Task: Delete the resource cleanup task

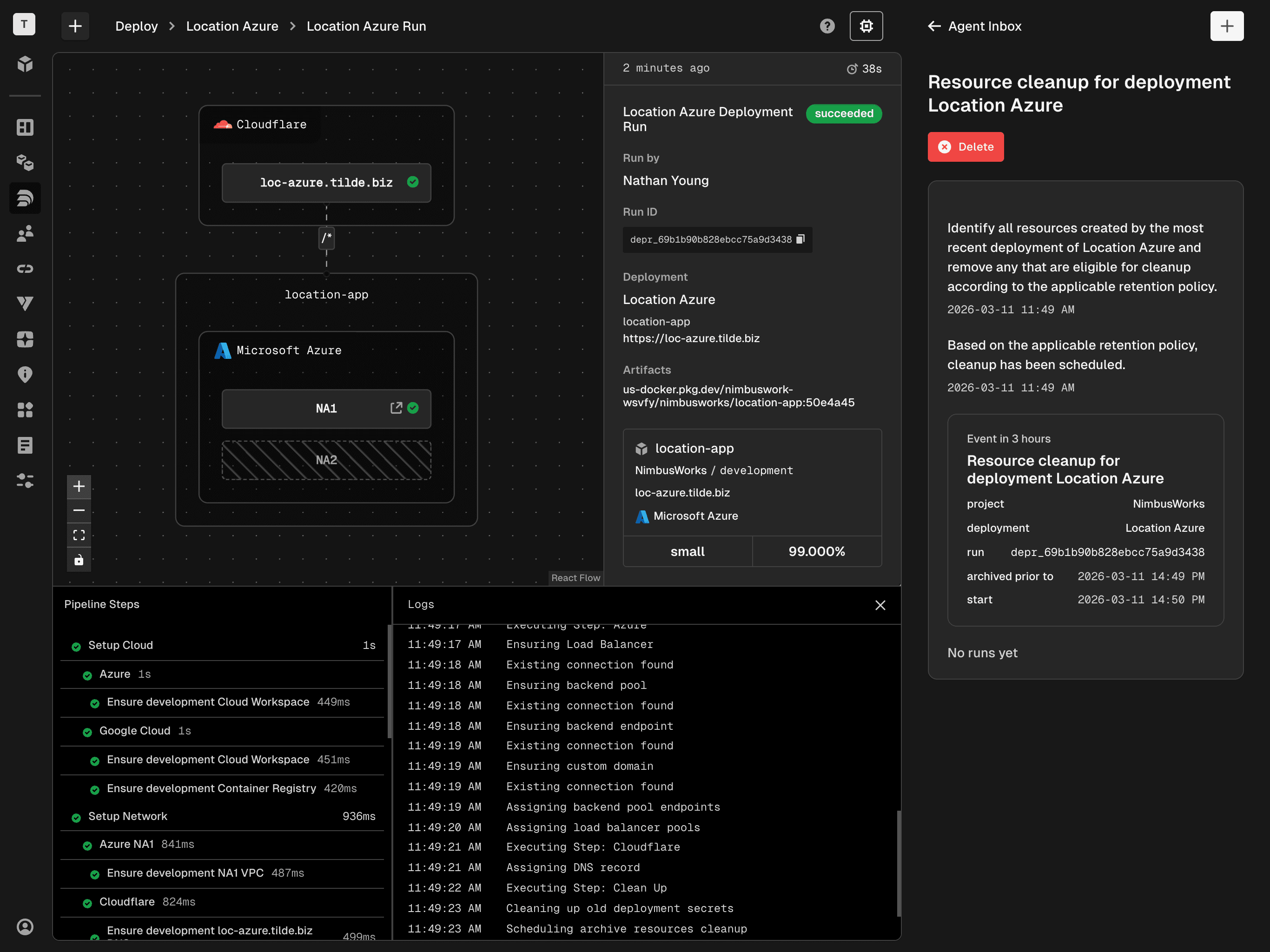Action: [965, 147]
